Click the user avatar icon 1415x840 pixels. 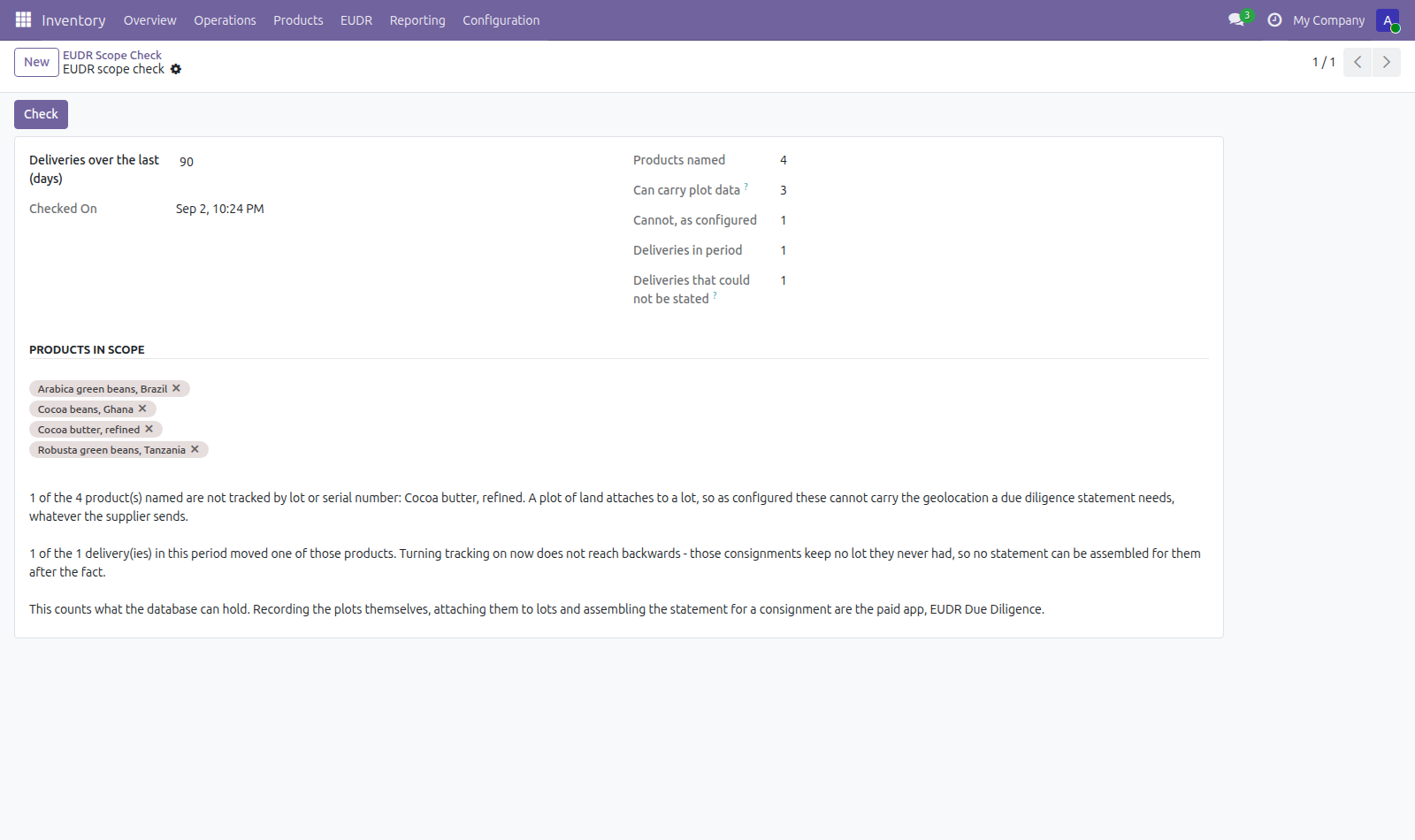click(1387, 19)
